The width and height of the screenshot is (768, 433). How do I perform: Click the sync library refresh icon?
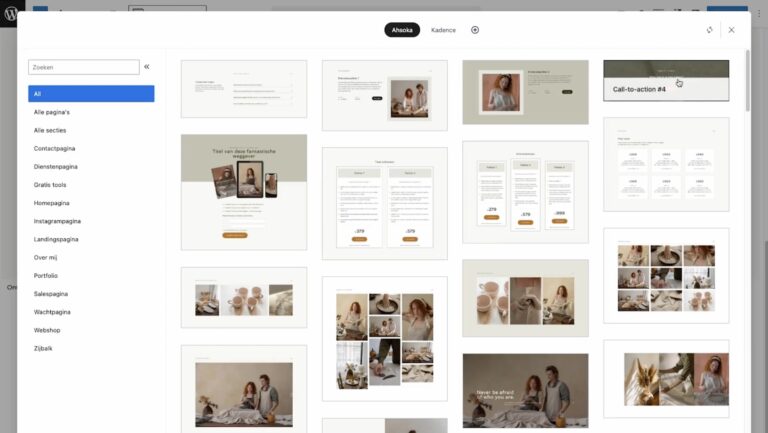709,30
